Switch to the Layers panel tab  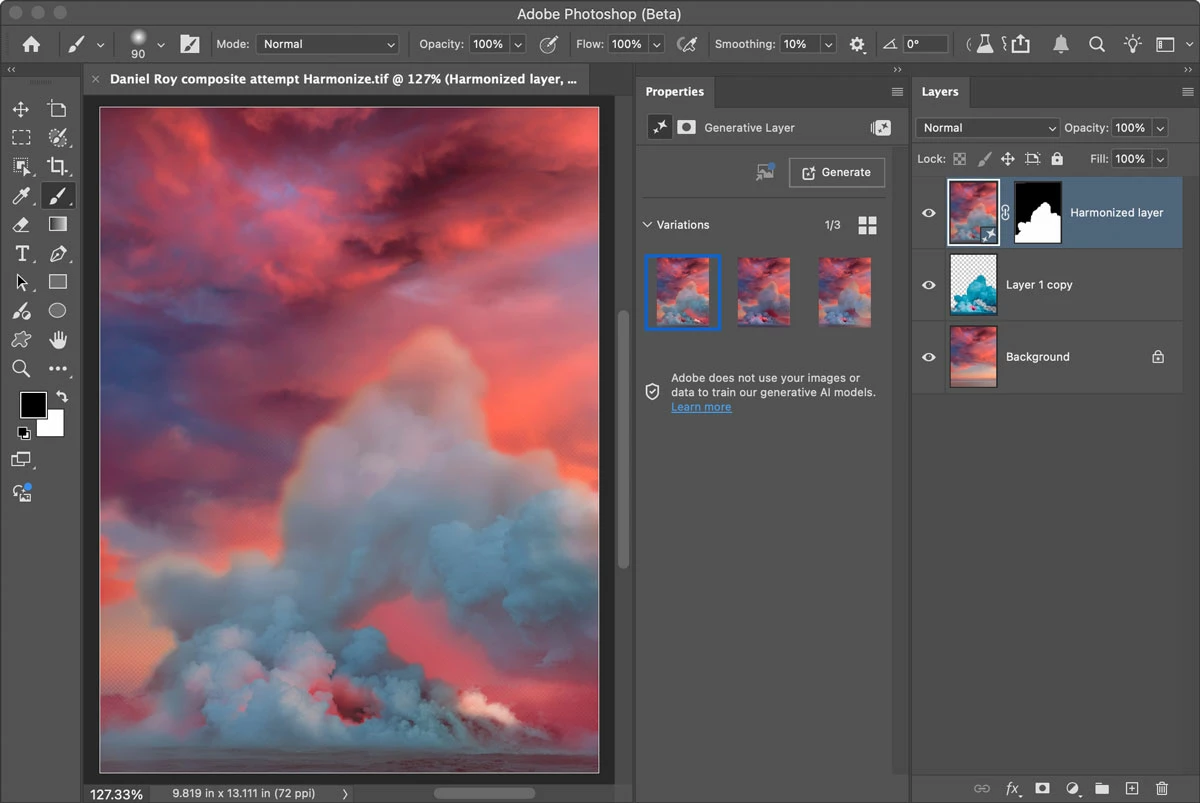pos(940,92)
